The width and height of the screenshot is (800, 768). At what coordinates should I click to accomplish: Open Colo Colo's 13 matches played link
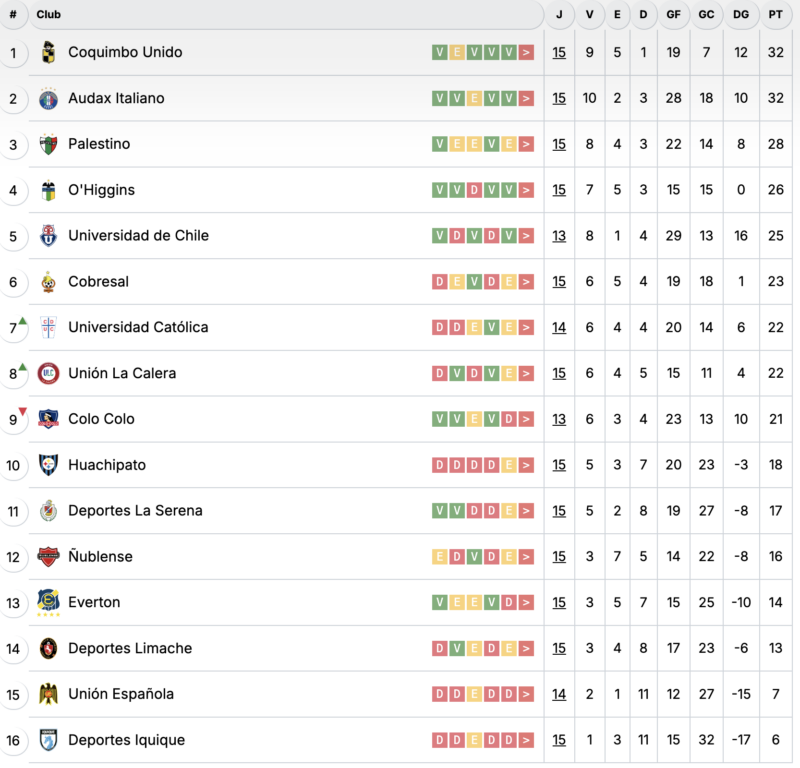[559, 419]
